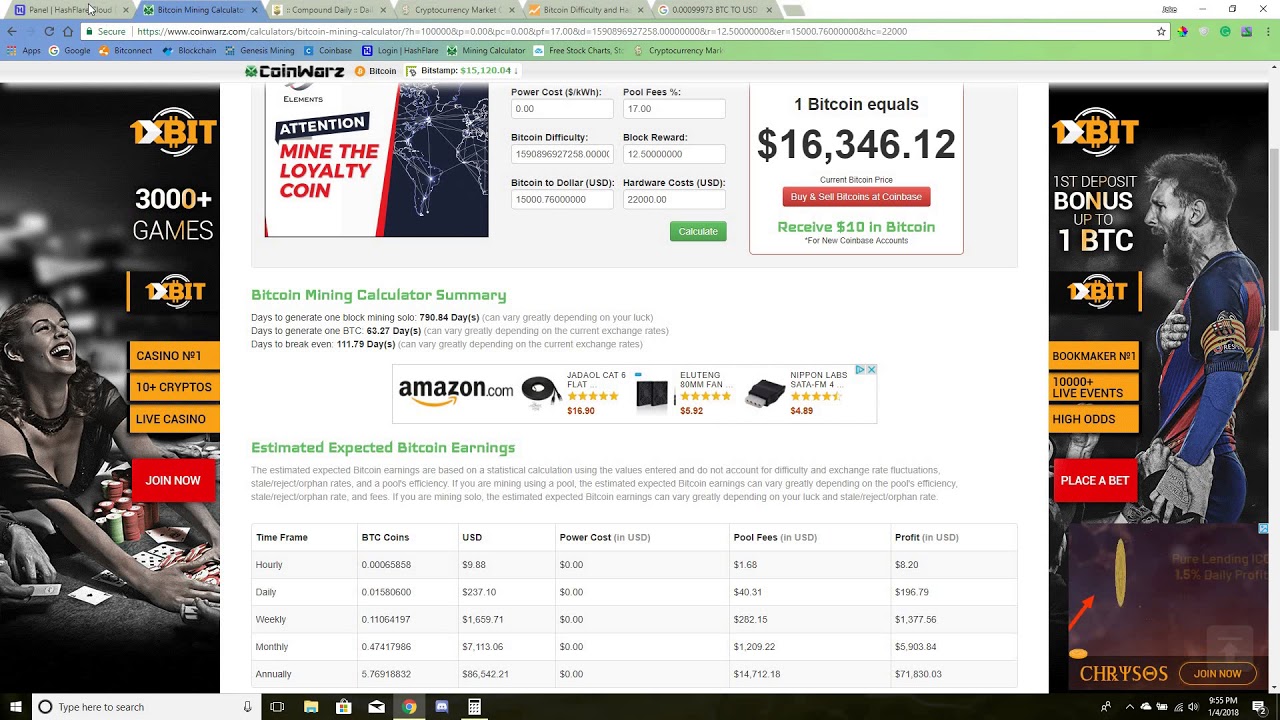
Task: Open Calculator from taskbar
Action: tap(474, 707)
